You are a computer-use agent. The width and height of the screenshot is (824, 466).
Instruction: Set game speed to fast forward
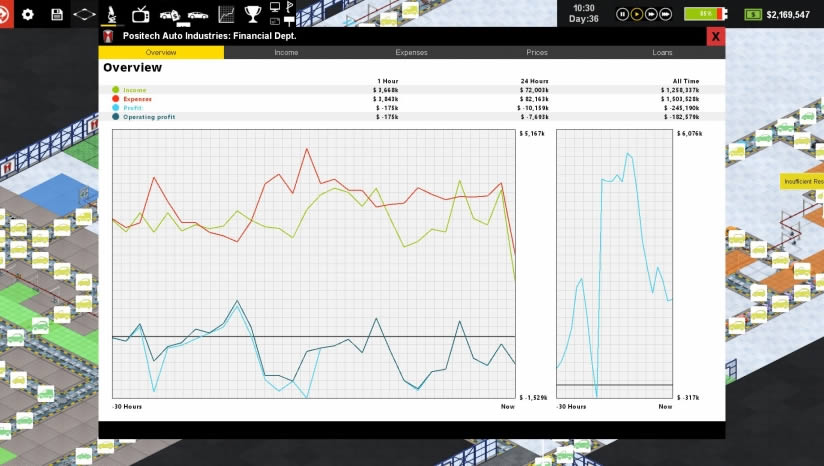[x=651, y=14]
